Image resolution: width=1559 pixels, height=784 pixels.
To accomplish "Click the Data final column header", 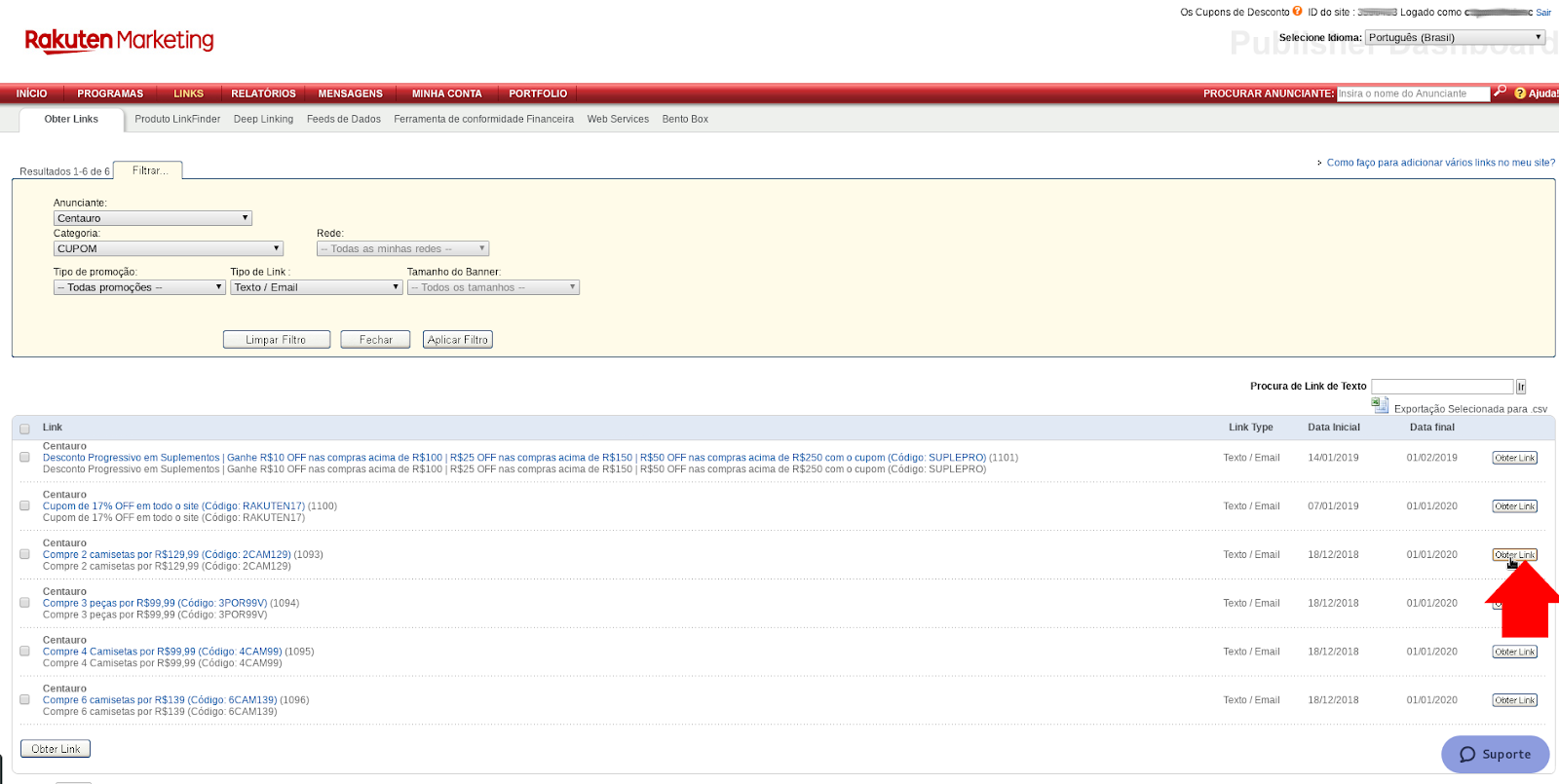I will [x=1432, y=428].
